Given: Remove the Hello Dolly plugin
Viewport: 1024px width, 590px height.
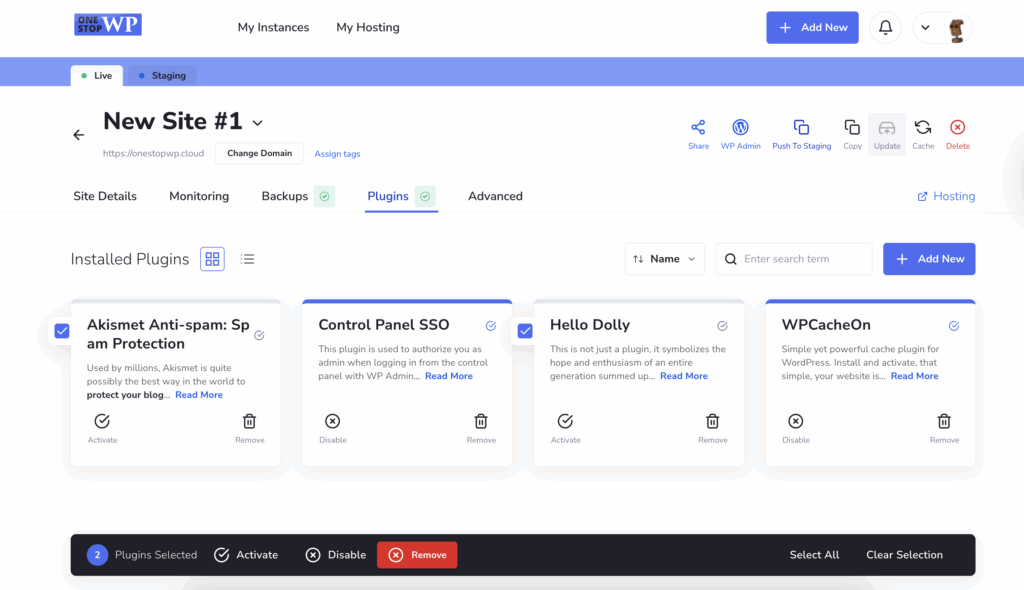Looking at the screenshot, I should [x=712, y=428].
